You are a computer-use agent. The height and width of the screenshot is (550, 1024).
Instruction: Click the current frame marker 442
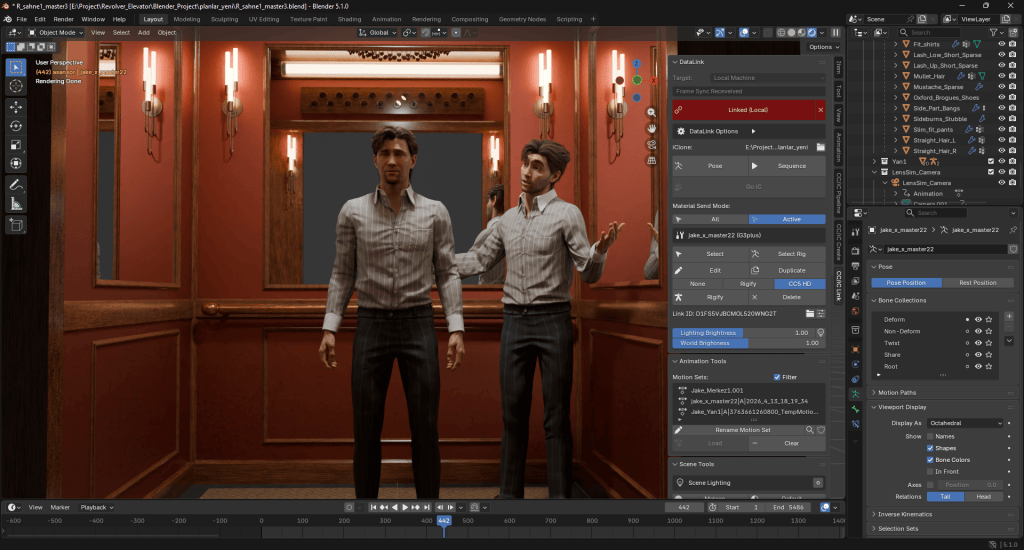444,521
